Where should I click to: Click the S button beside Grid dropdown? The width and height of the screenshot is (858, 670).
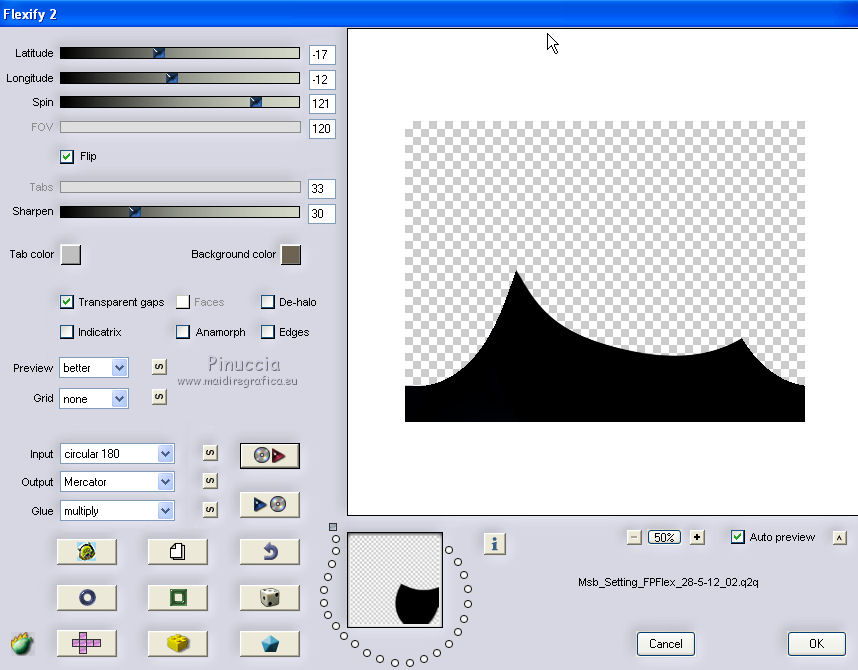click(159, 396)
